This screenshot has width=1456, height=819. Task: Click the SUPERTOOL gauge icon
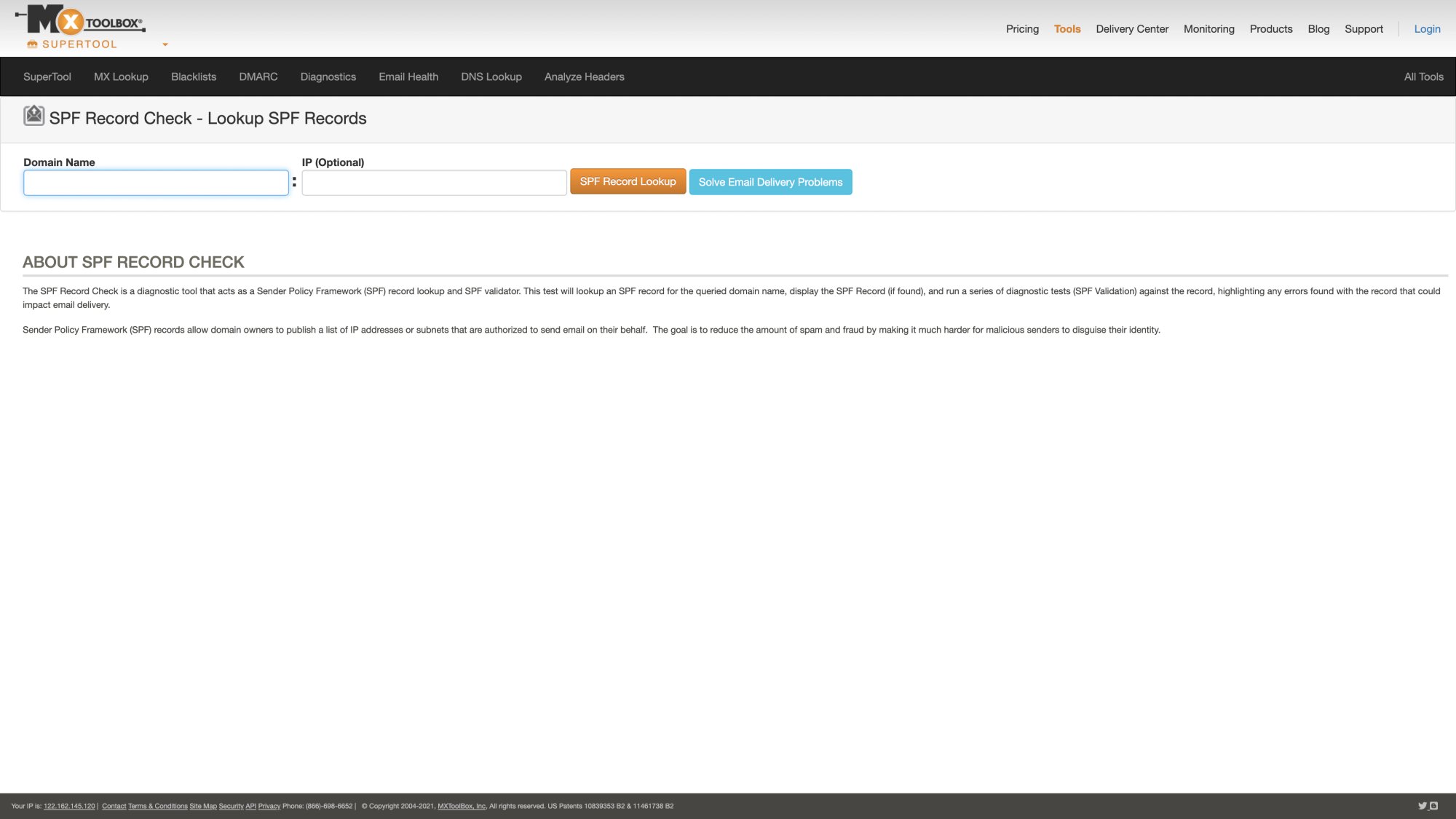pyautogui.click(x=32, y=44)
